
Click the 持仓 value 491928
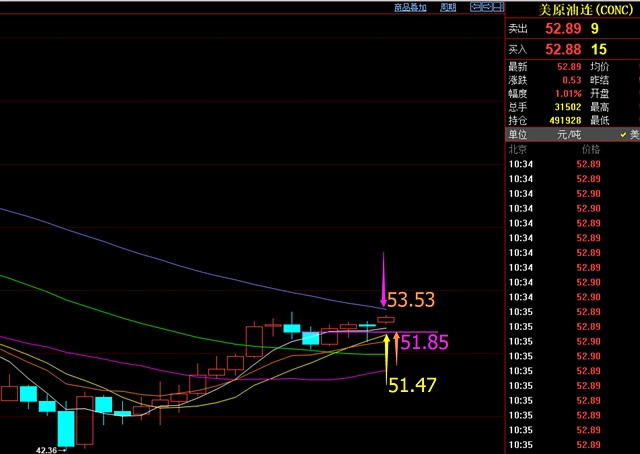point(565,120)
